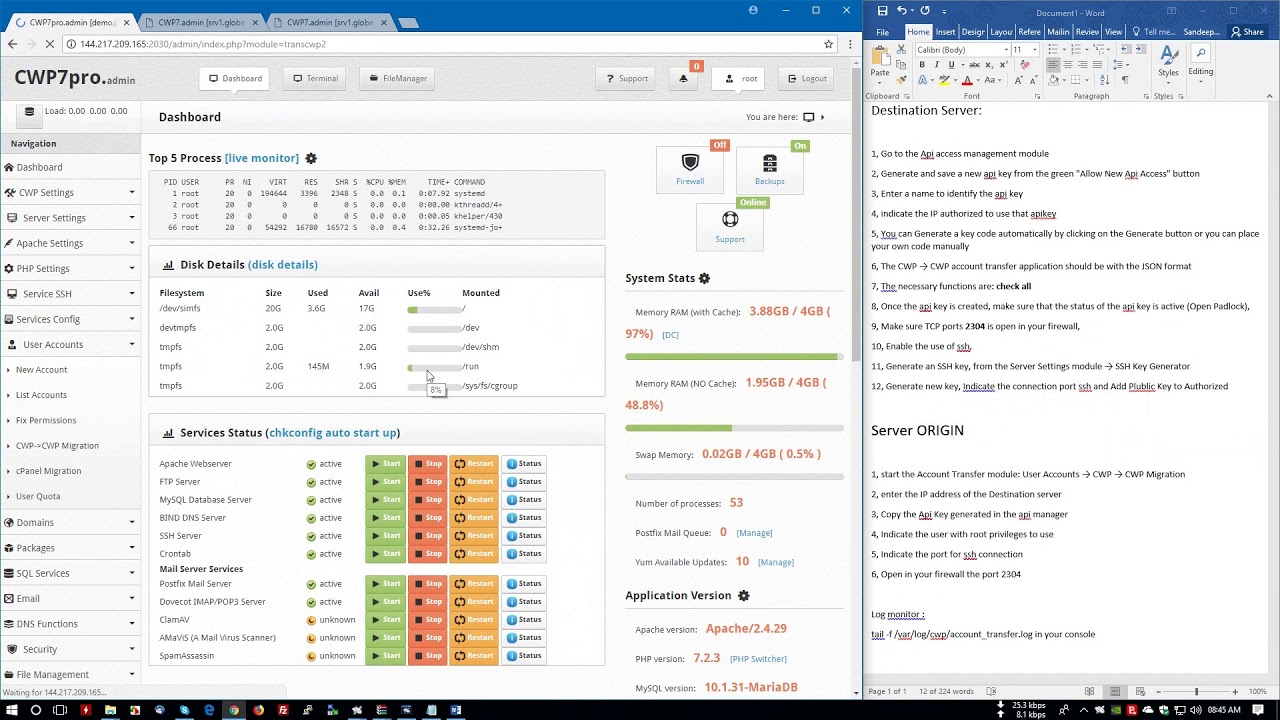Click the System Stats gear icon
The height and width of the screenshot is (720, 1280).
704,278
